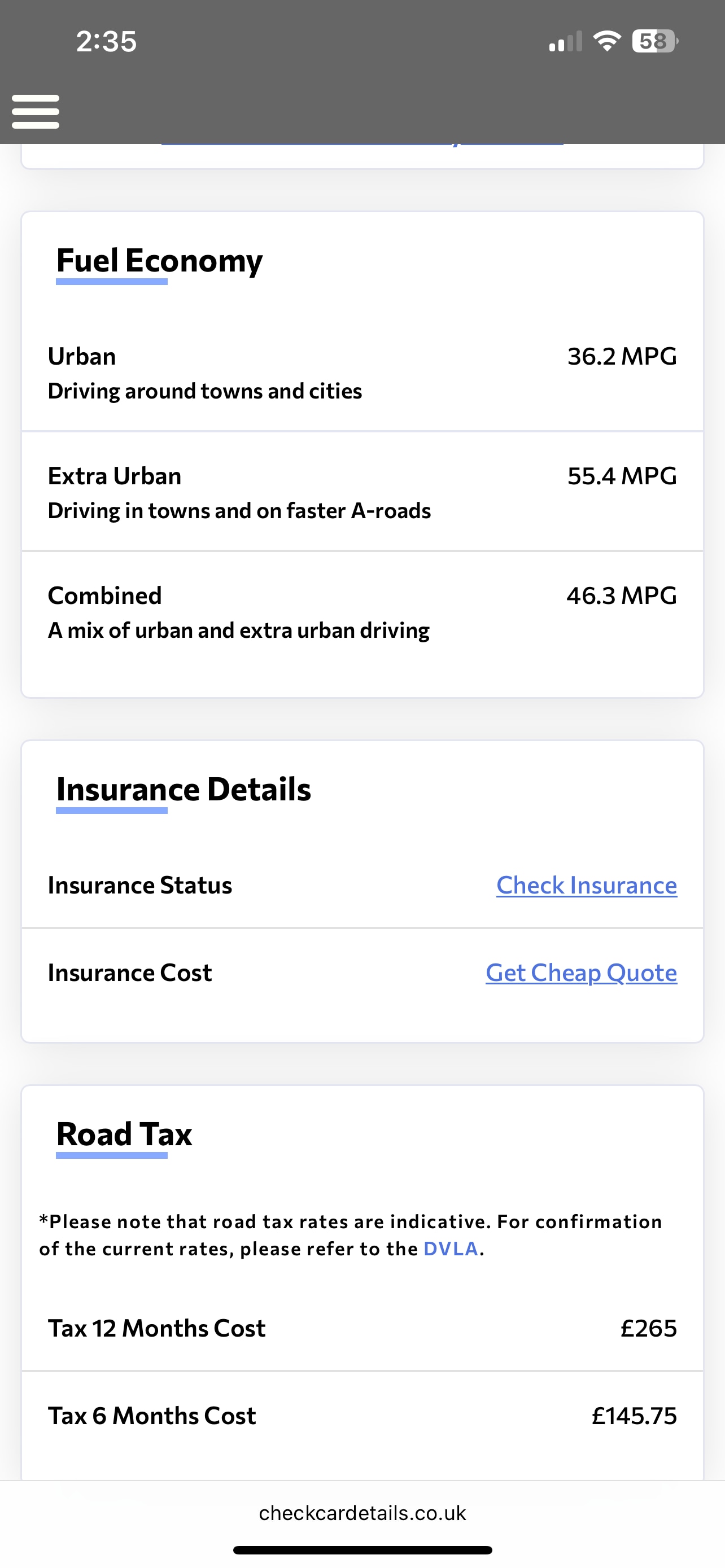This screenshot has width=725, height=1568.
Task: Tap the 36.2 MPG urban value
Action: click(x=622, y=357)
